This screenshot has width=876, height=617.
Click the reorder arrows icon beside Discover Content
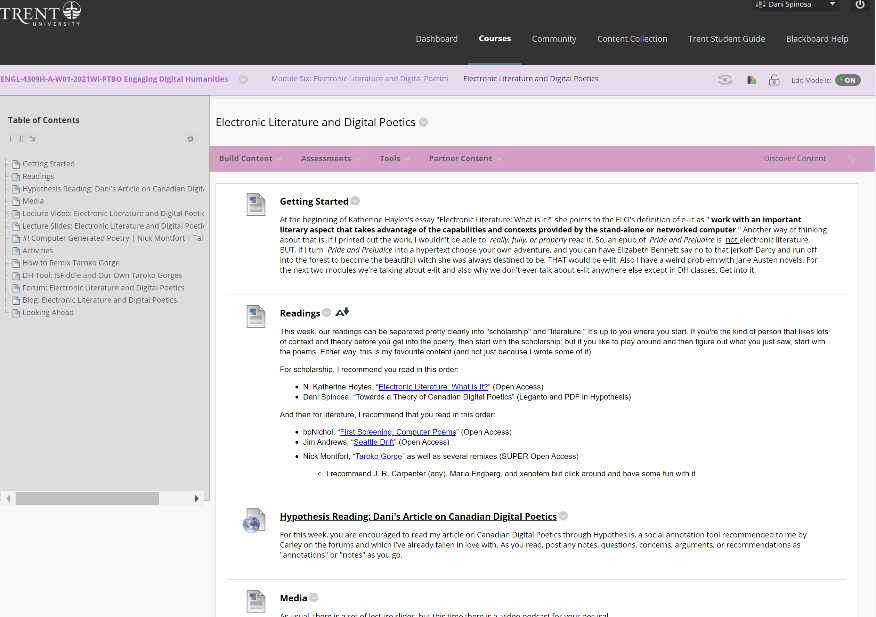pos(851,159)
